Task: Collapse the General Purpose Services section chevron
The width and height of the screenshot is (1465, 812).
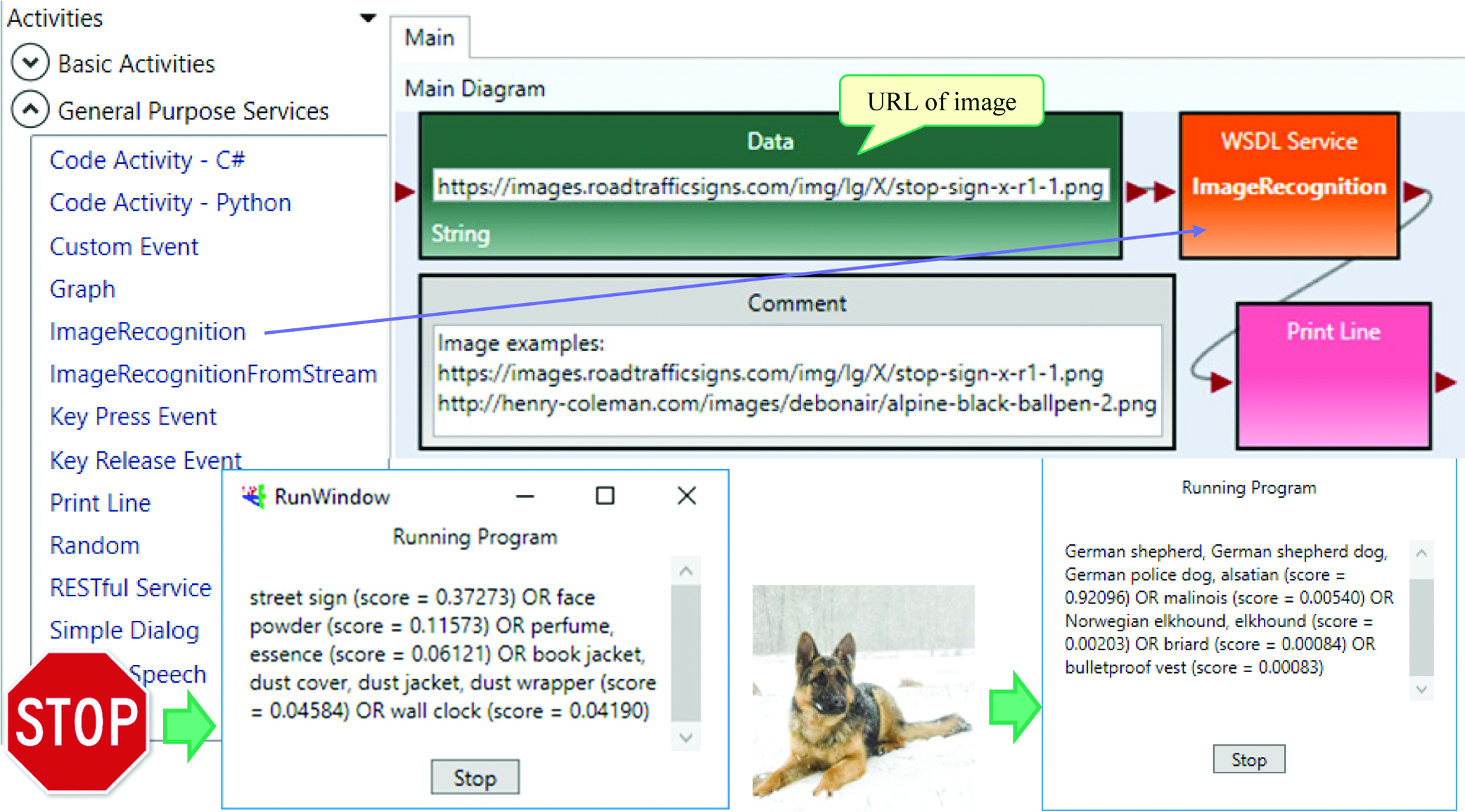Action: [x=30, y=110]
